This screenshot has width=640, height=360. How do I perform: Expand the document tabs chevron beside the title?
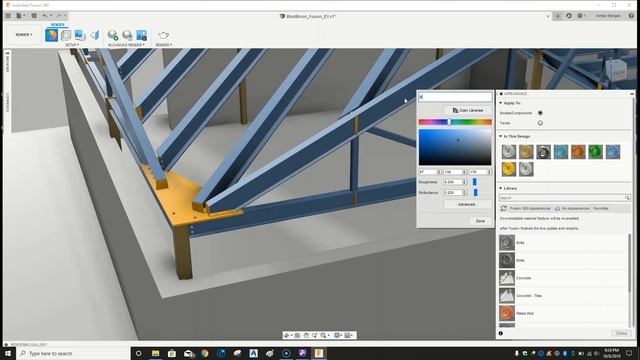(548, 16)
